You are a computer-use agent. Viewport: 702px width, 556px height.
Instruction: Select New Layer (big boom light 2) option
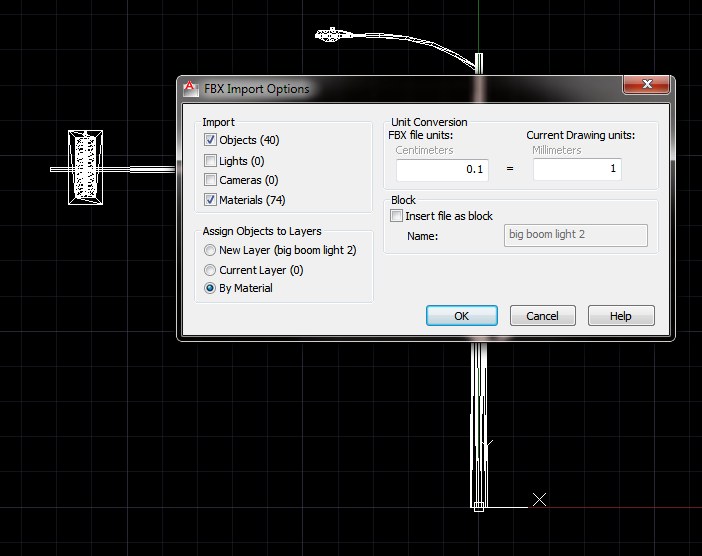coord(210,250)
